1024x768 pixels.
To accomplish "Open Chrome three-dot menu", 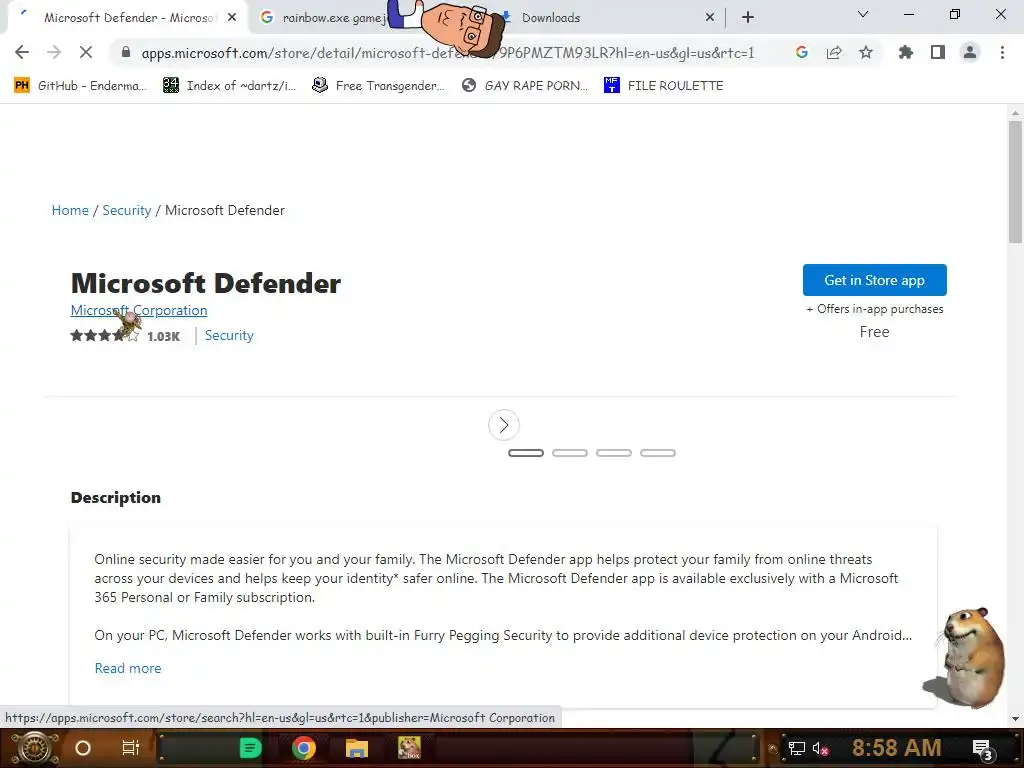I will point(1002,52).
